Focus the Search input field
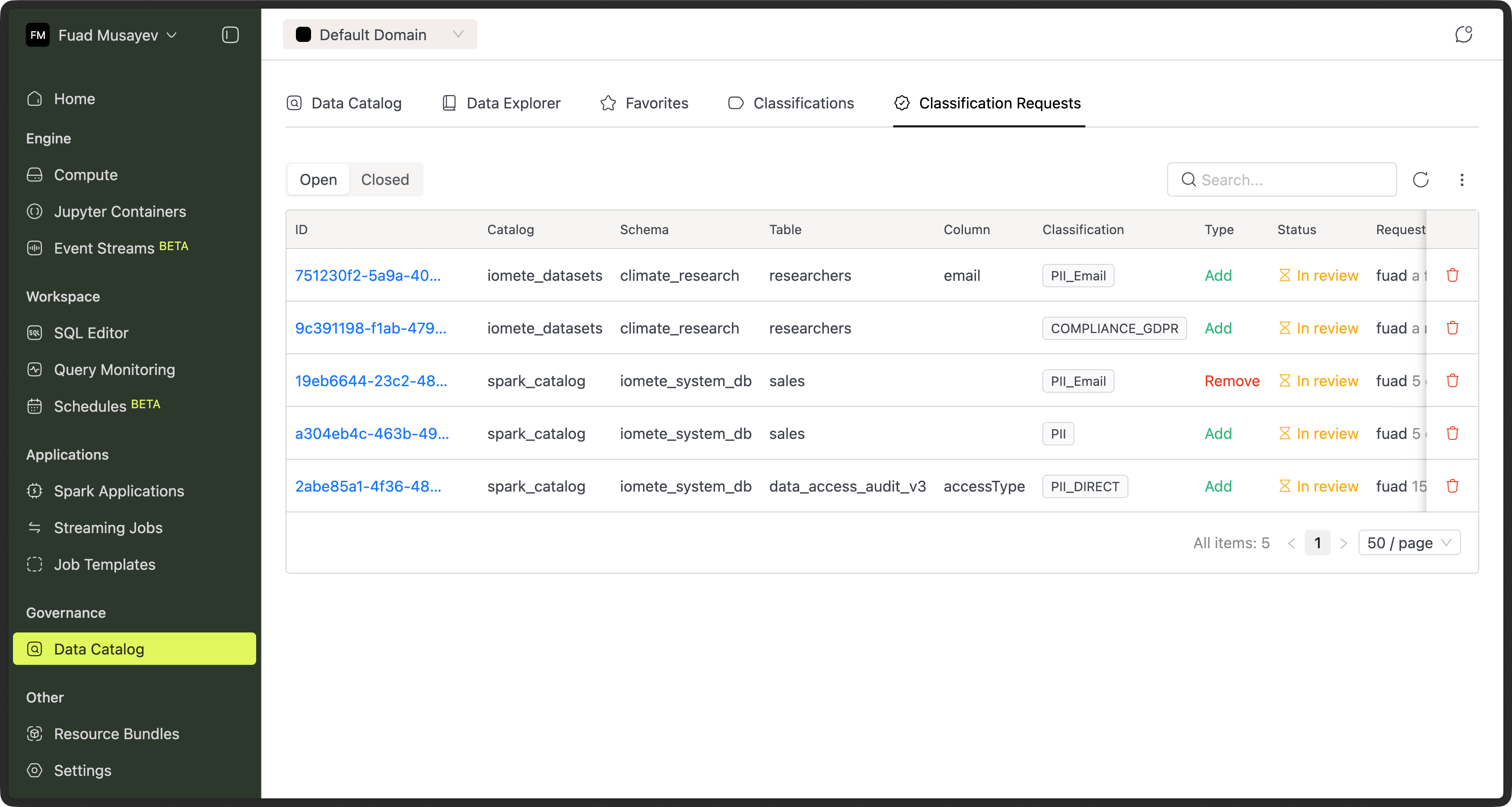 click(1282, 180)
